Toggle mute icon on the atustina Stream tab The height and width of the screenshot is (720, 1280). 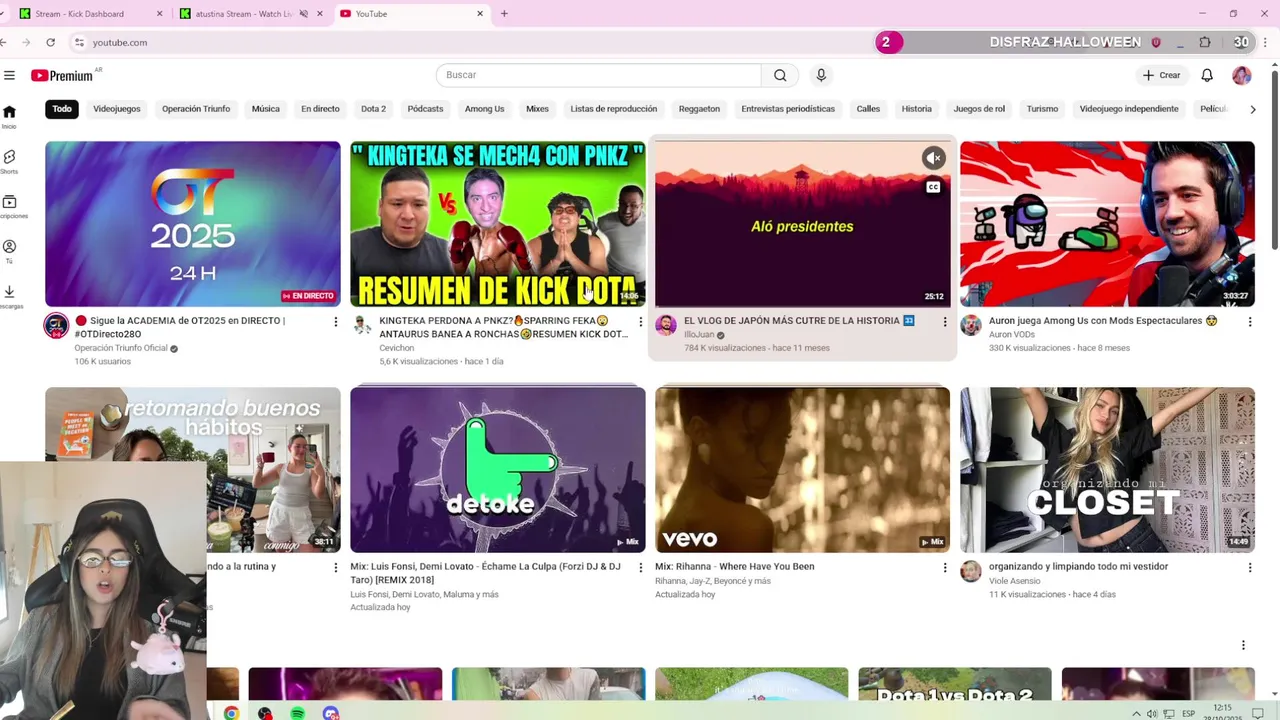click(303, 14)
